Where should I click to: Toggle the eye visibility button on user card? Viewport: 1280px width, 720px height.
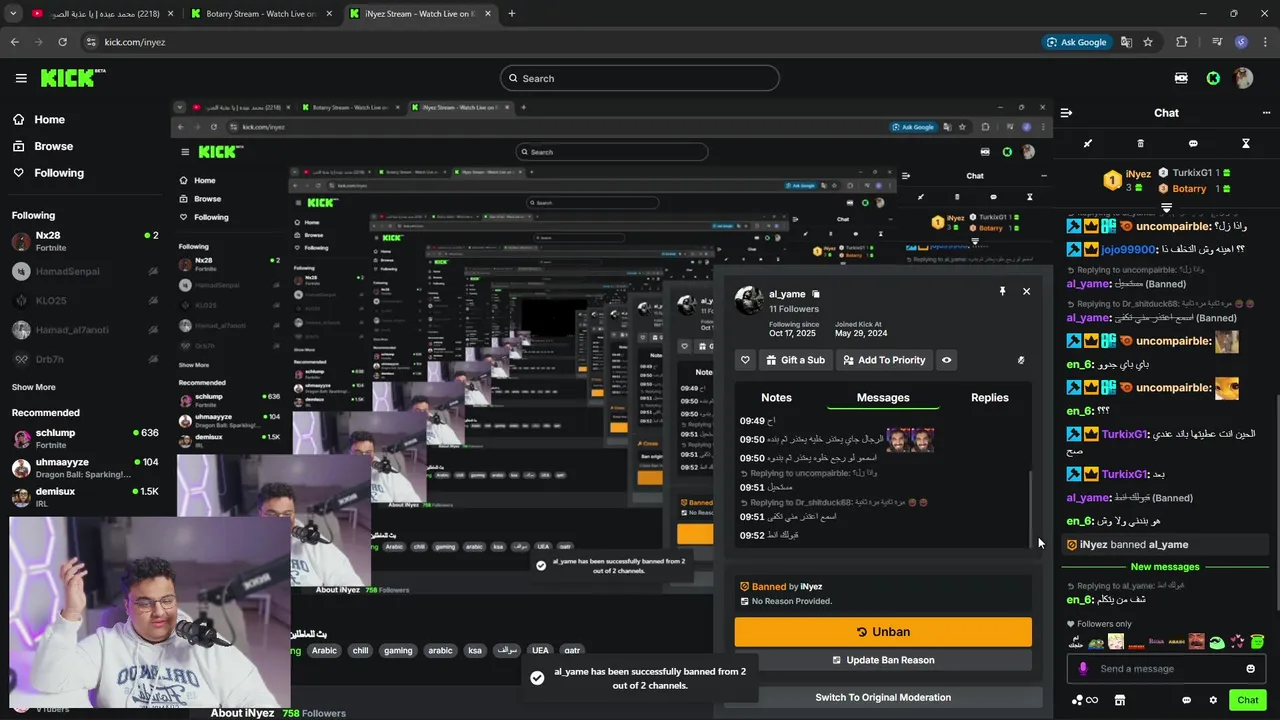coord(946,360)
